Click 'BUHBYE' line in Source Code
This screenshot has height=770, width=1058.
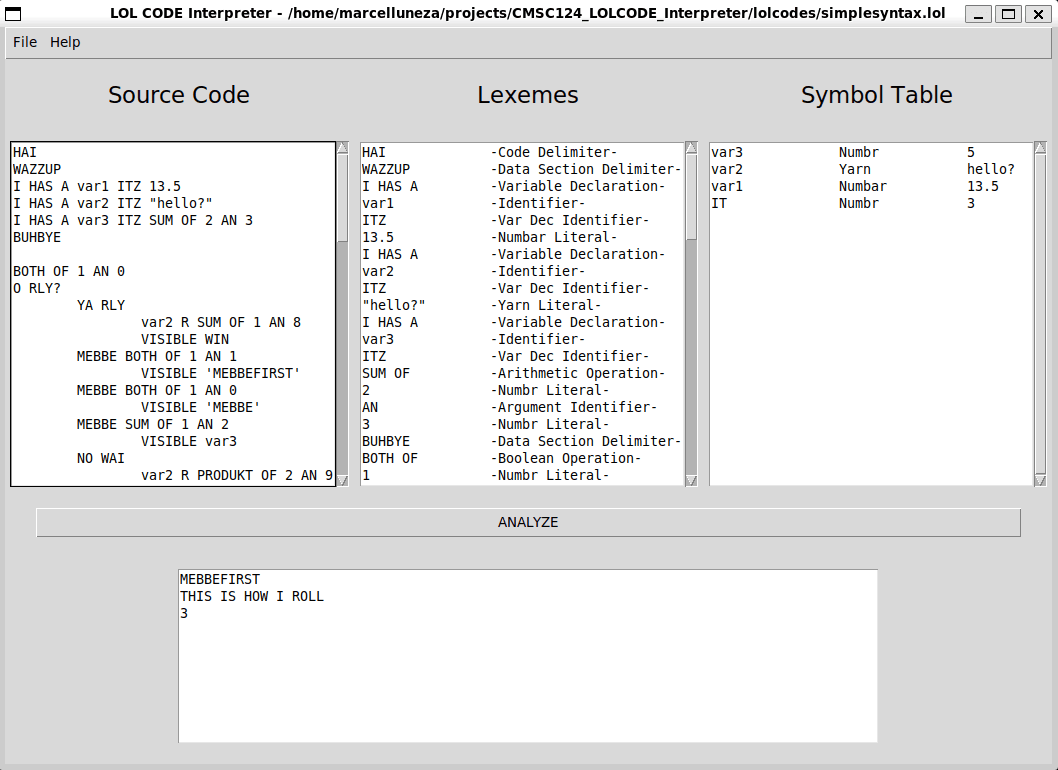point(37,238)
